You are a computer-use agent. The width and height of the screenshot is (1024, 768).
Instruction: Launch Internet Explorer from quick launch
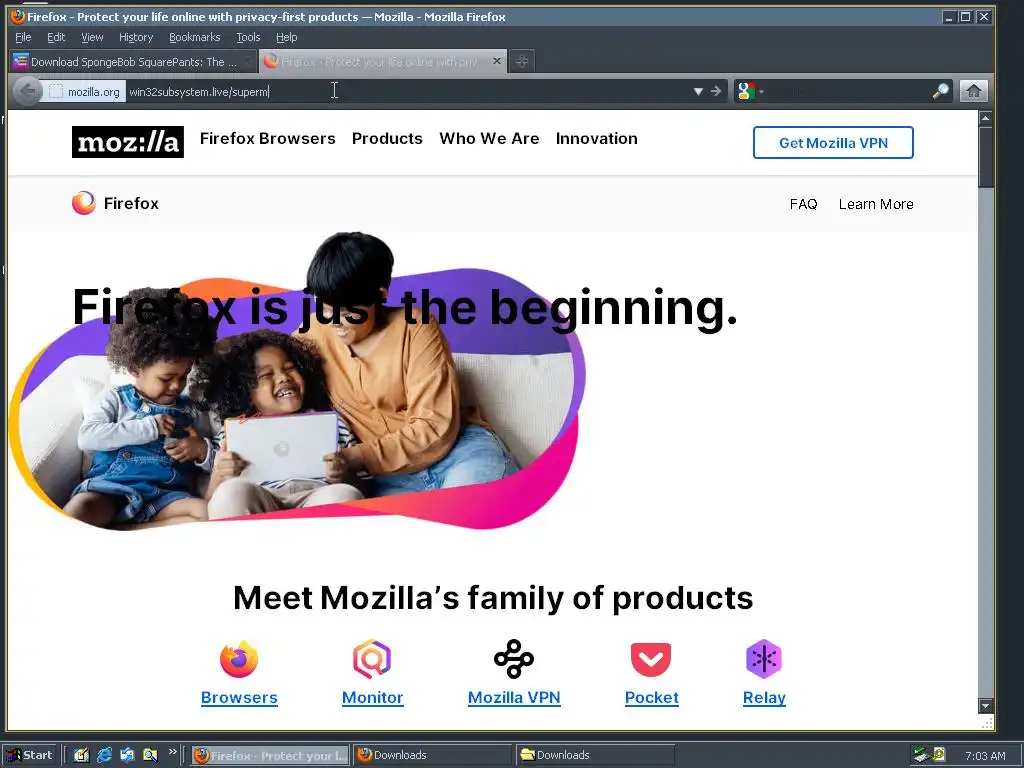pos(104,755)
